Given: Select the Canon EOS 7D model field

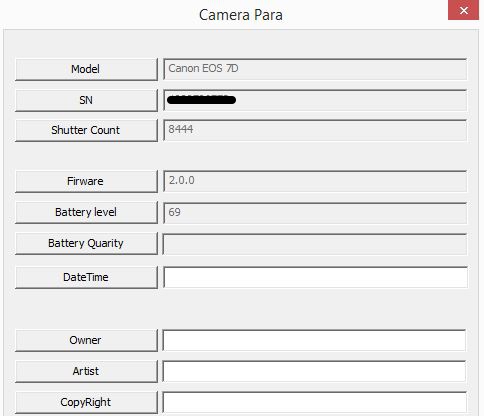Looking at the screenshot, I should click(315, 69).
